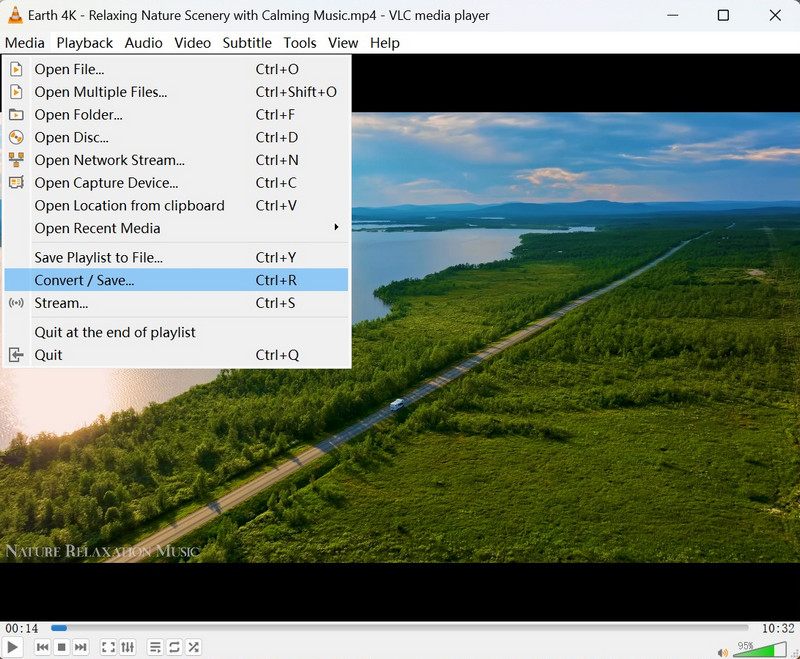The image size is (800, 659).
Task: Maximize the VLC window
Action: [723, 15]
